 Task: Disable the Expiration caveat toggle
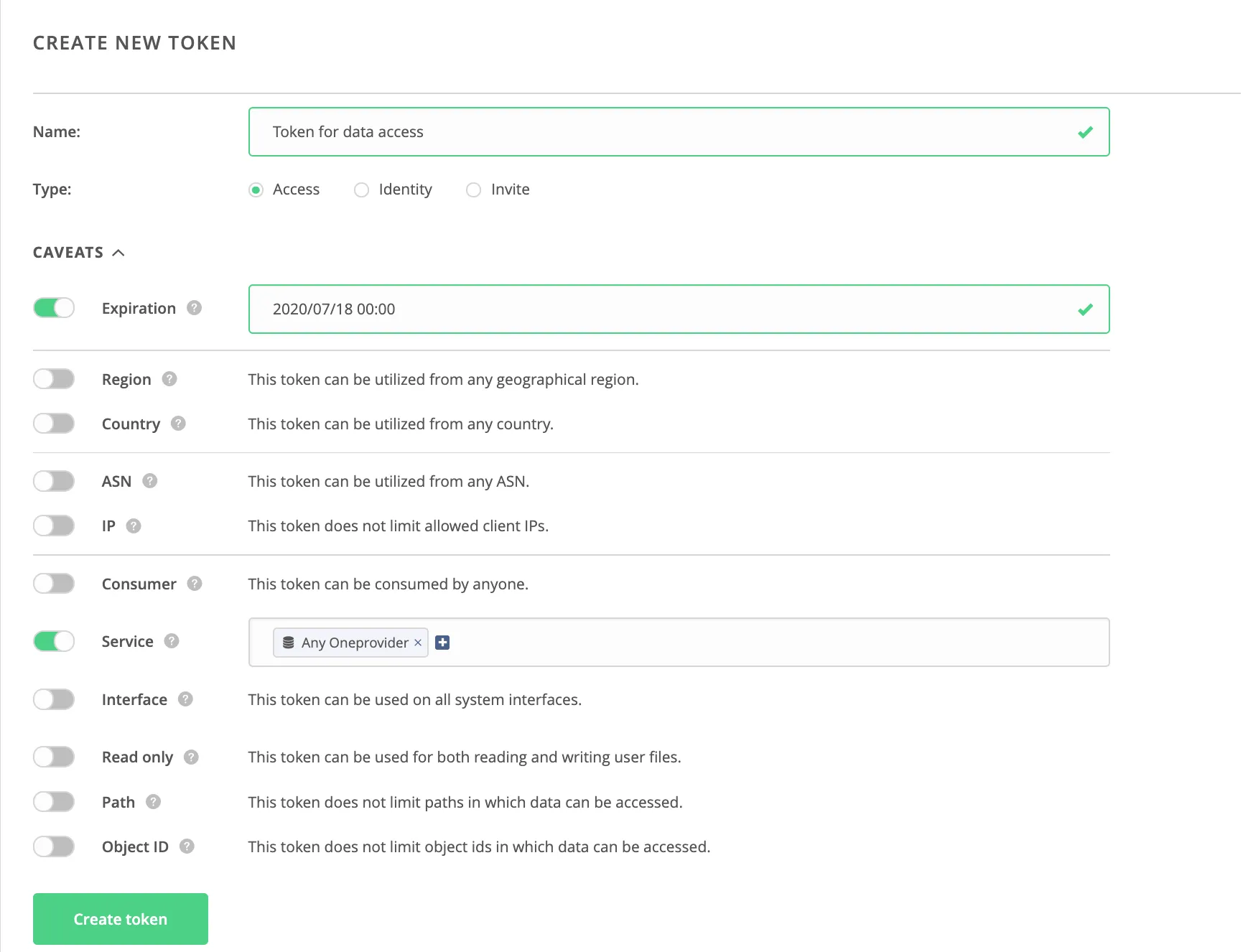[54, 308]
